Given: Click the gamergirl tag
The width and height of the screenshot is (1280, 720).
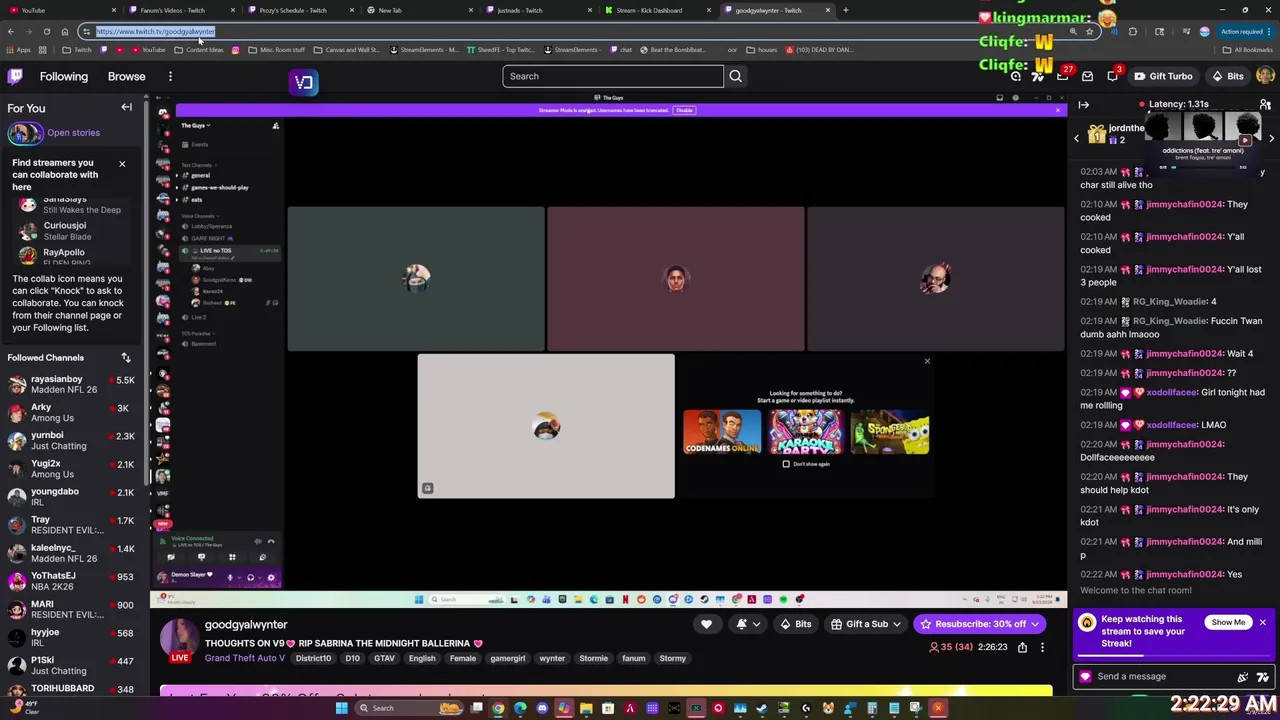Looking at the screenshot, I should (x=507, y=658).
